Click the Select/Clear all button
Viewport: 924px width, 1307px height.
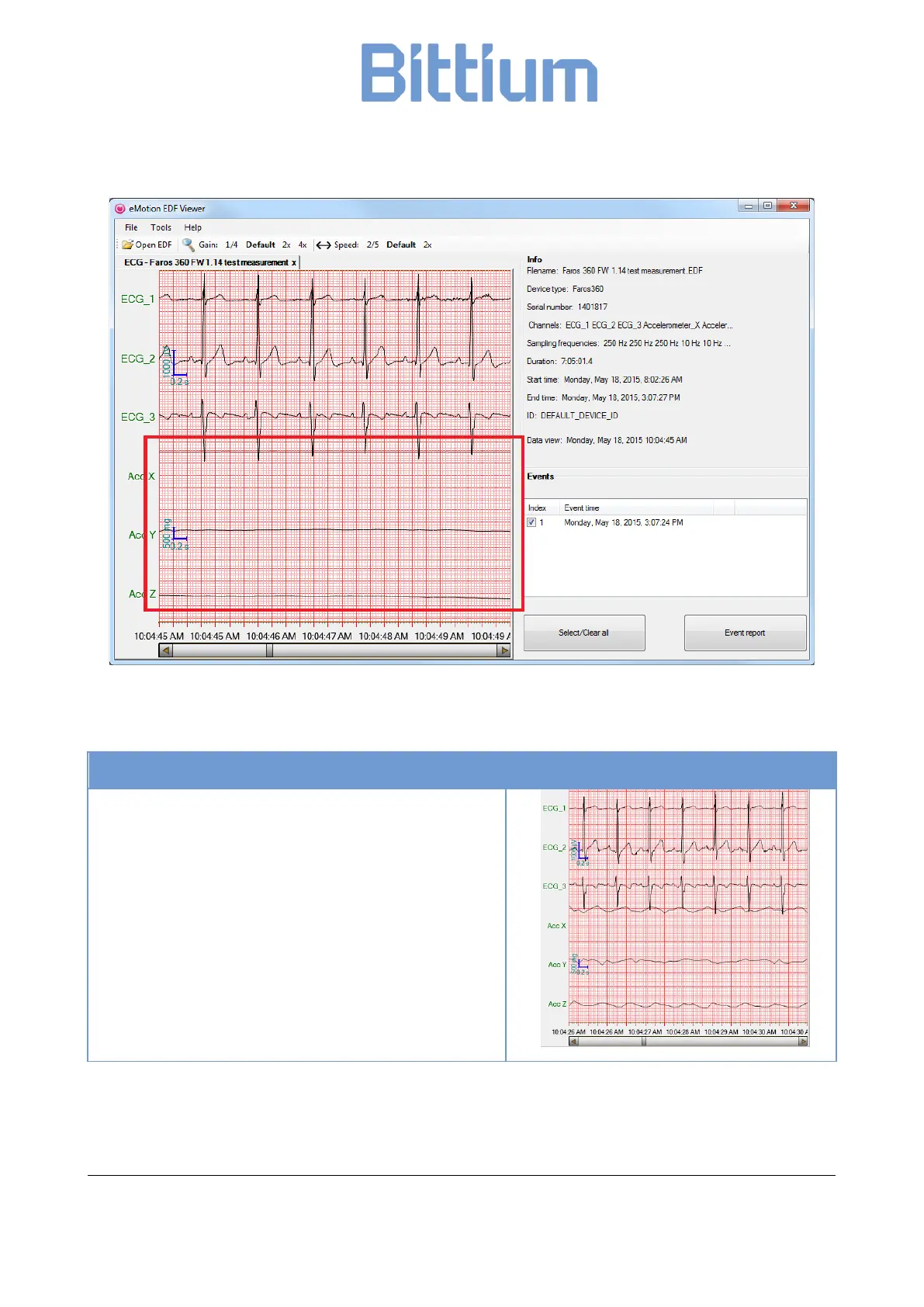click(584, 633)
